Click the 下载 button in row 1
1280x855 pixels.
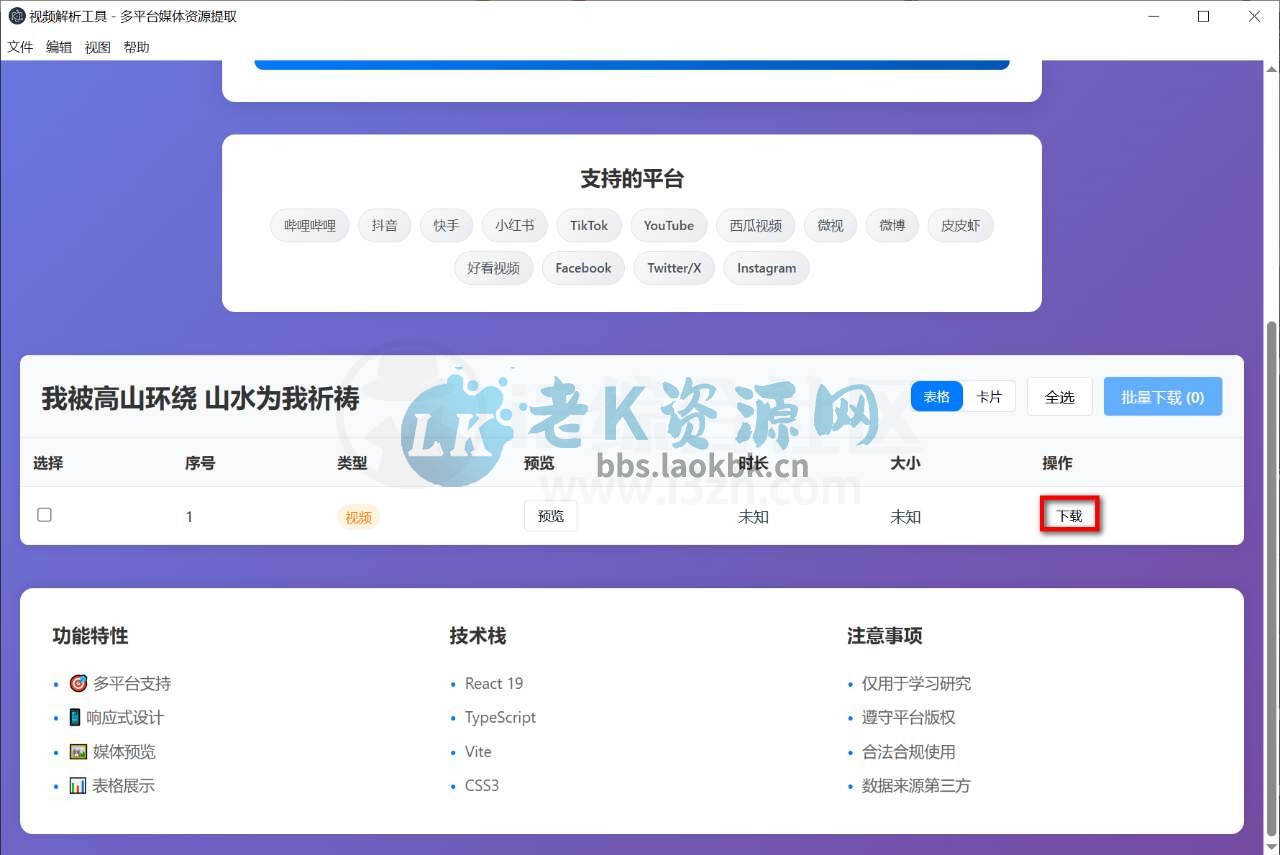pyautogui.click(x=1070, y=516)
